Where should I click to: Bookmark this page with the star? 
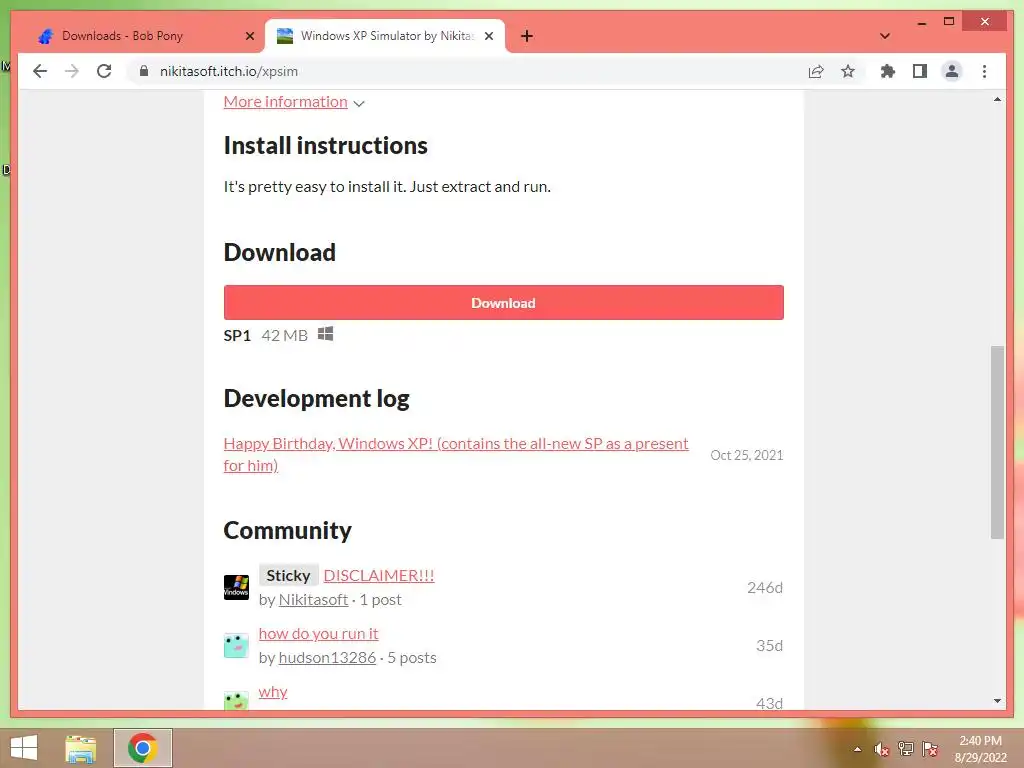(848, 71)
